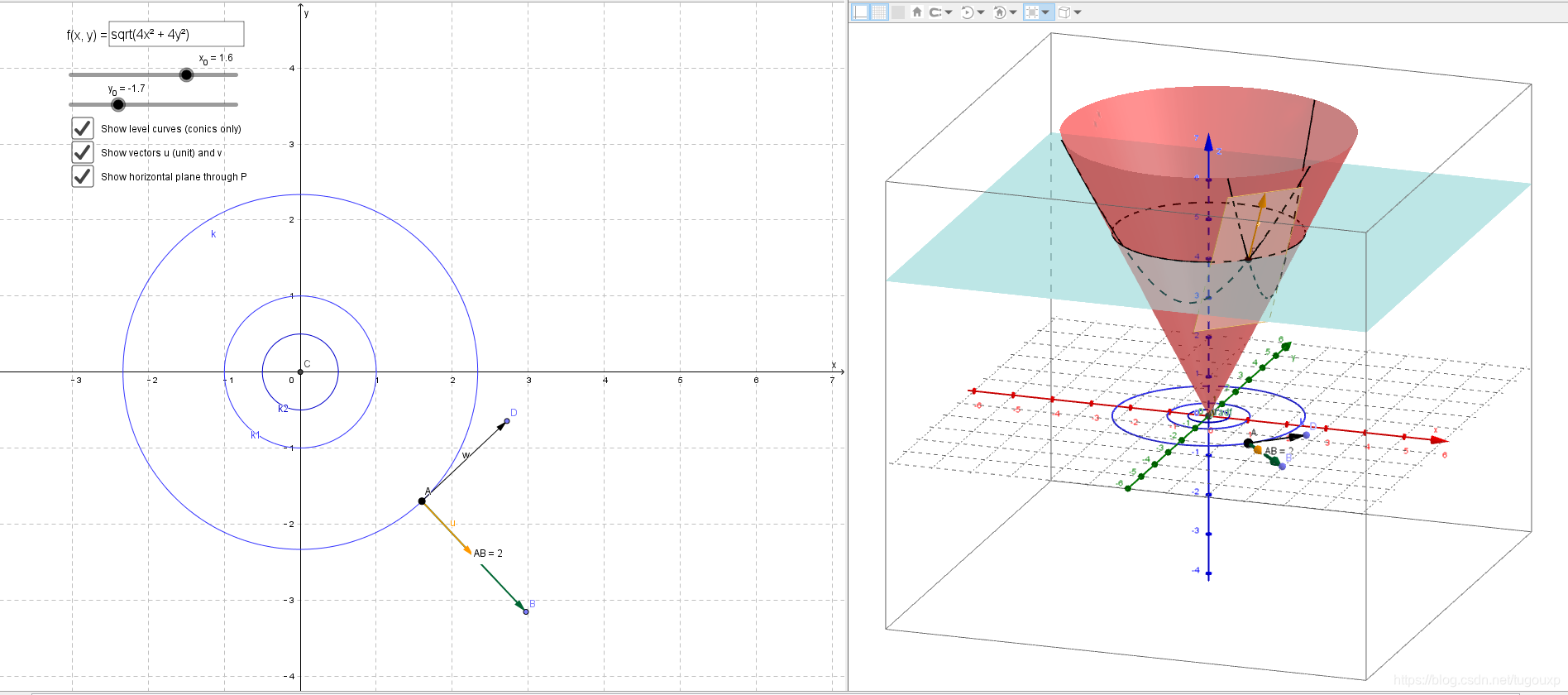Select the origin point C

(x=300, y=371)
